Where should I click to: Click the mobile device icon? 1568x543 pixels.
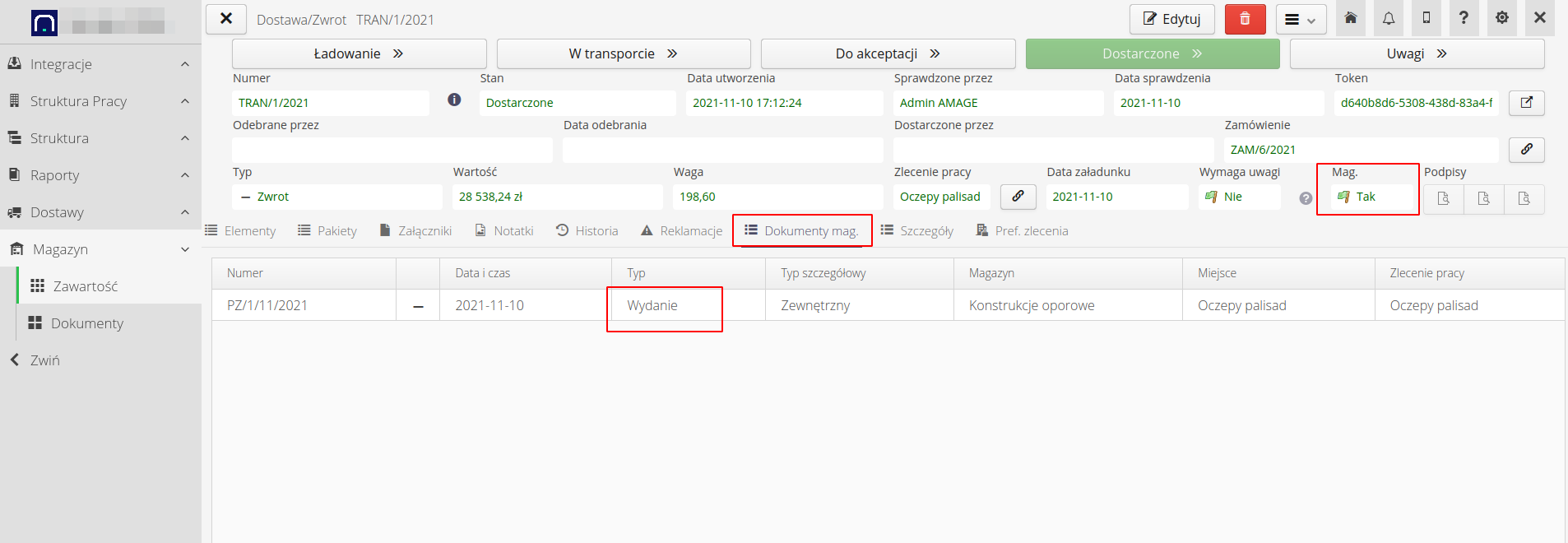coord(1427,18)
